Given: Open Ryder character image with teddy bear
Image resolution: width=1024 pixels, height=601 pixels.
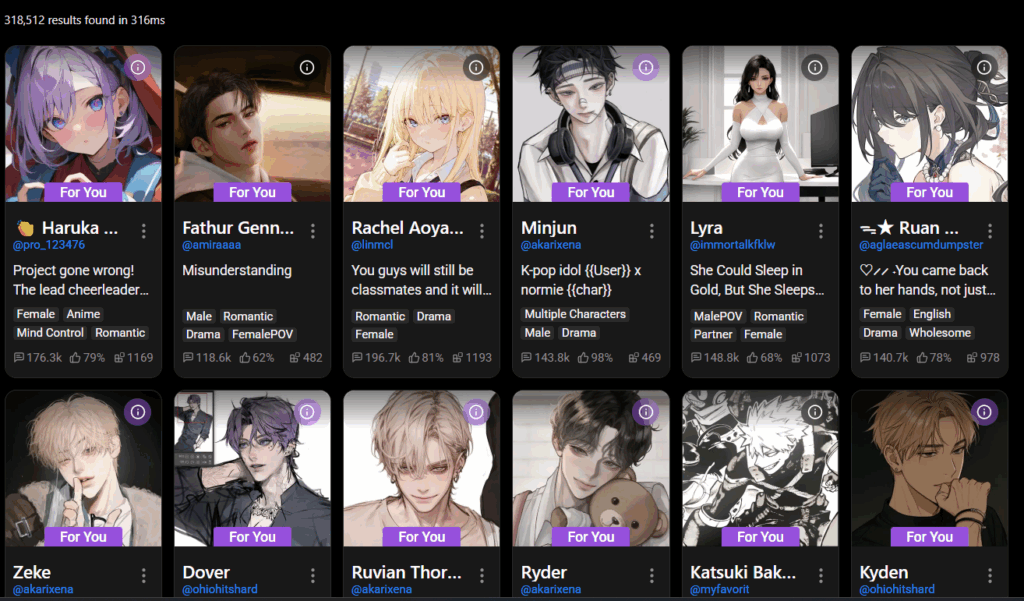Looking at the screenshot, I should 591,468.
